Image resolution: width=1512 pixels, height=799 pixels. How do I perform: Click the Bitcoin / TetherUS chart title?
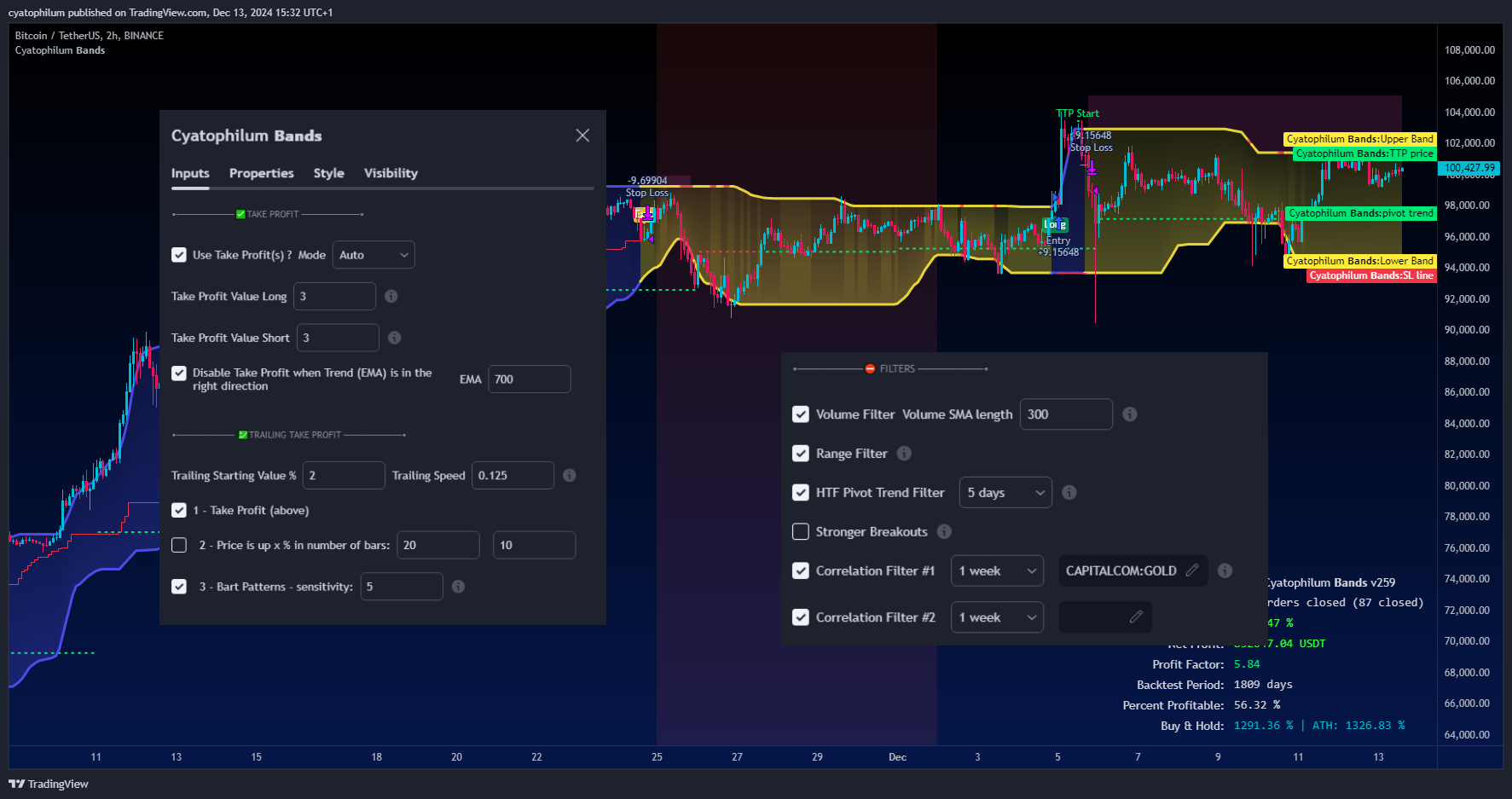(x=89, y=36)
